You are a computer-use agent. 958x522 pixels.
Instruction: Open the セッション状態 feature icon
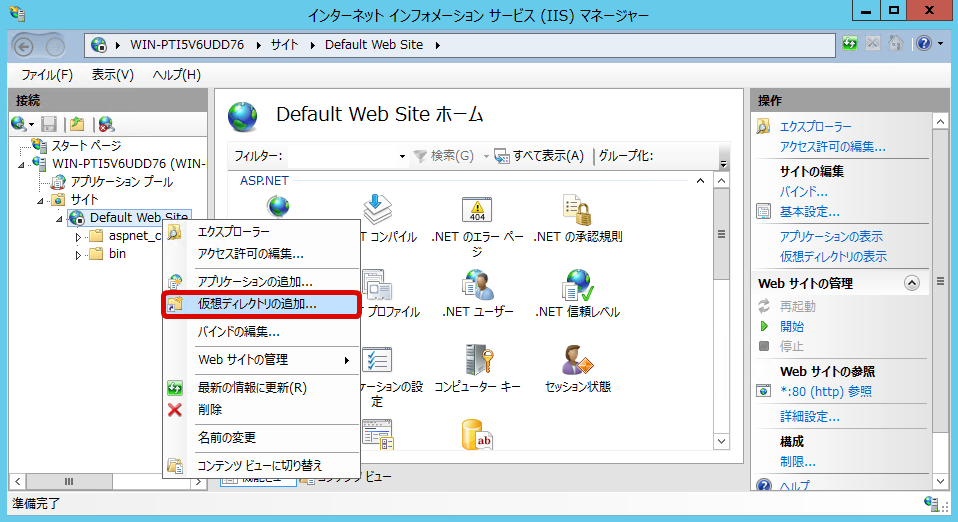(x=577, y=360)
